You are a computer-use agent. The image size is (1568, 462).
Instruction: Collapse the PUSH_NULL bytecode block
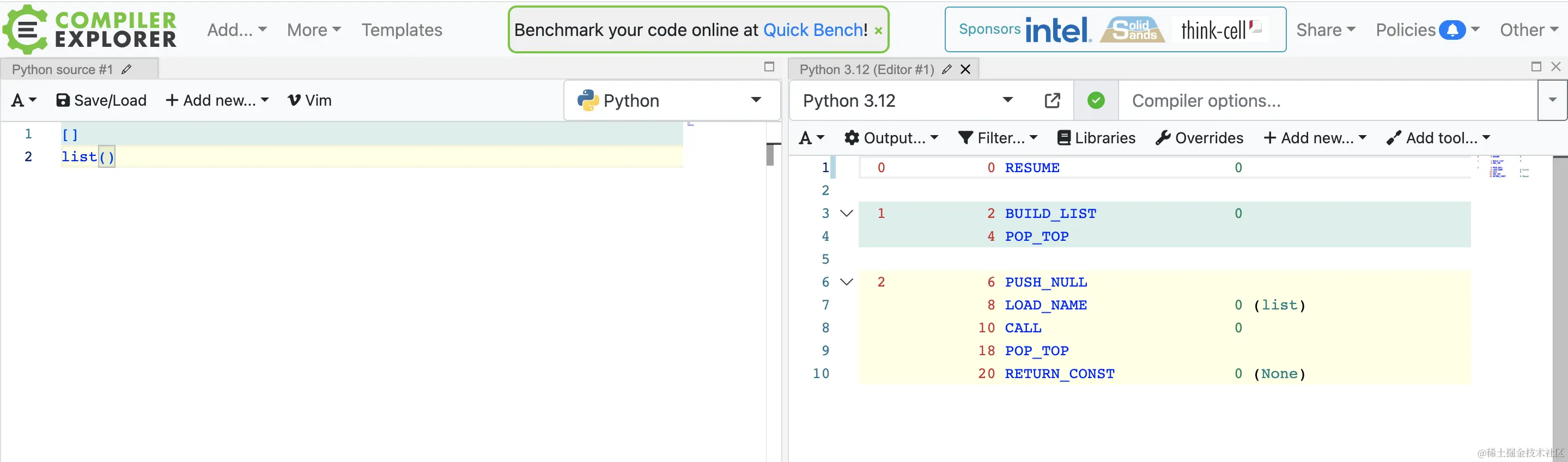pos(846,282)
